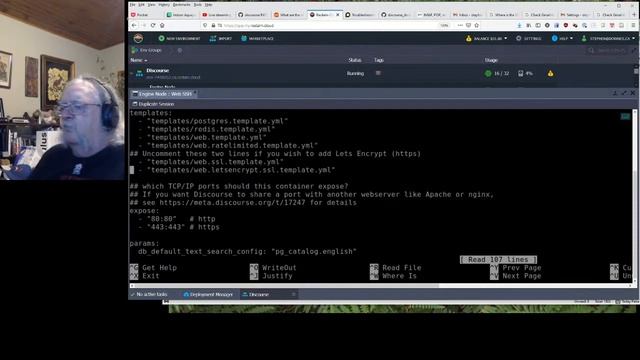The height and width of the screenshot is (360, 640).
Task: Click the terminal horizontal scrollbar
Action: coord(284,286)
